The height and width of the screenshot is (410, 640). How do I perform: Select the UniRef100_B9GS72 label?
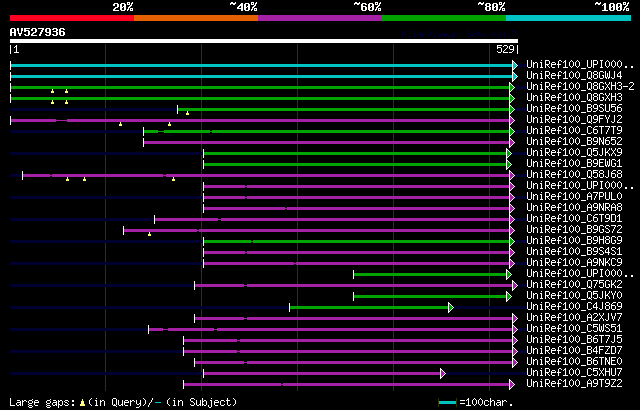pyautogui.click(x=574, y=230)
